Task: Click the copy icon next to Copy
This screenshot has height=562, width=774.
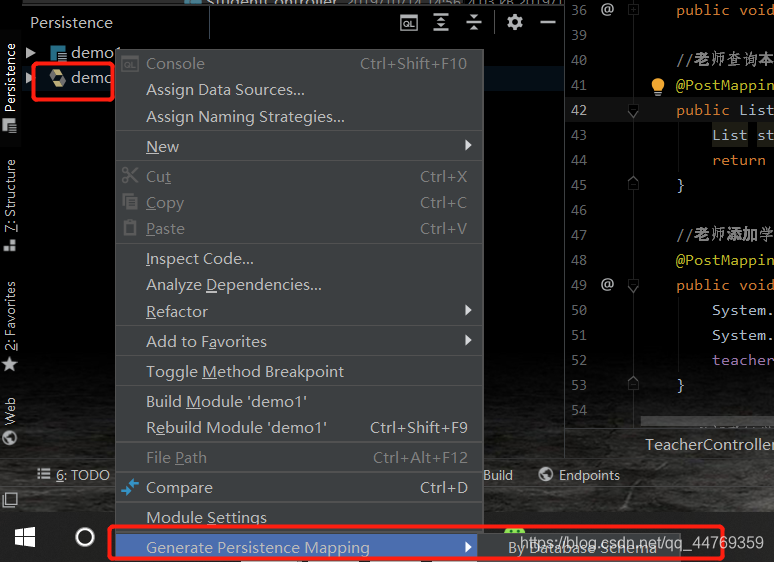Action: point(130,201)
